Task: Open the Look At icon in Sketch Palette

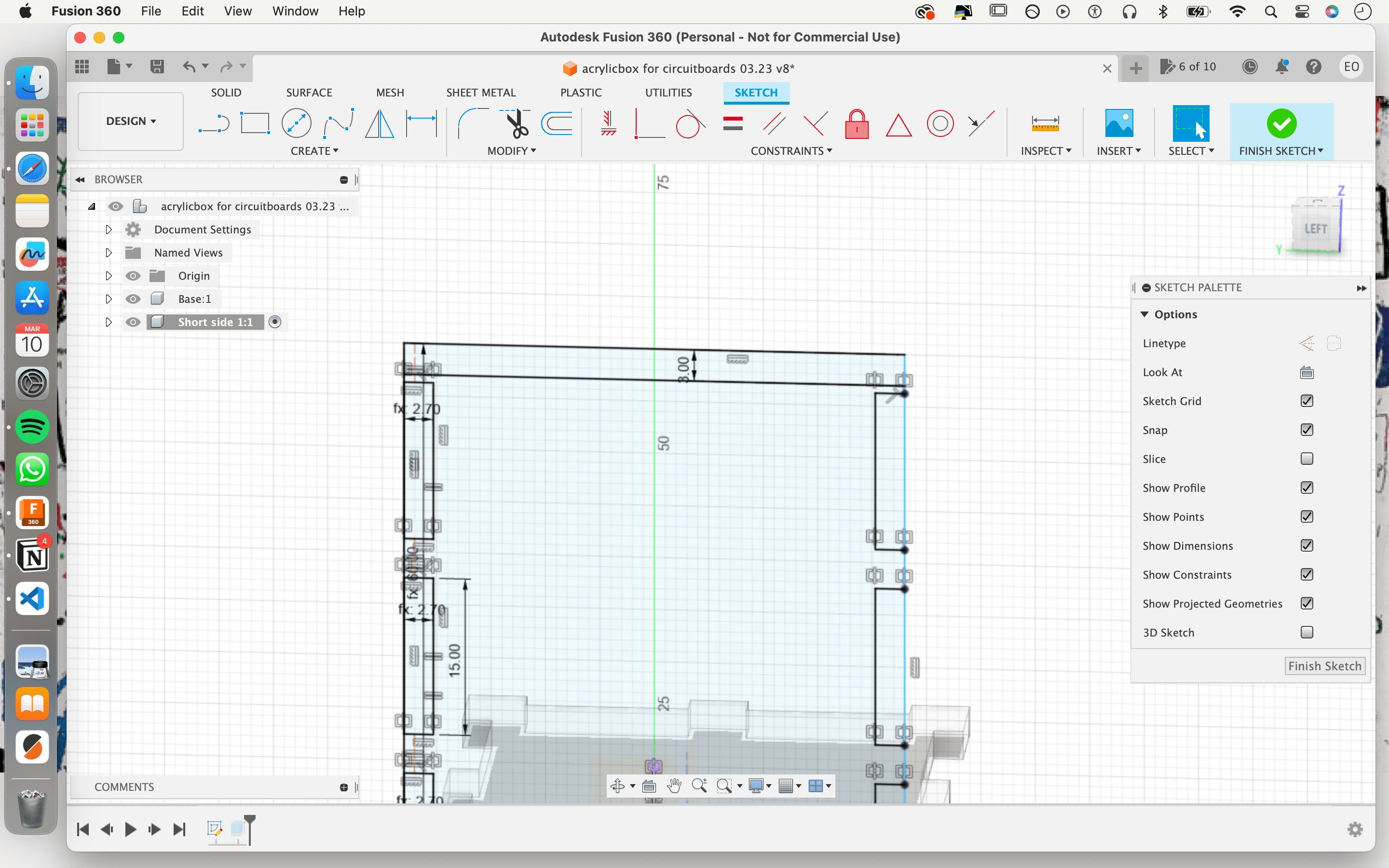Action: 1307,373
